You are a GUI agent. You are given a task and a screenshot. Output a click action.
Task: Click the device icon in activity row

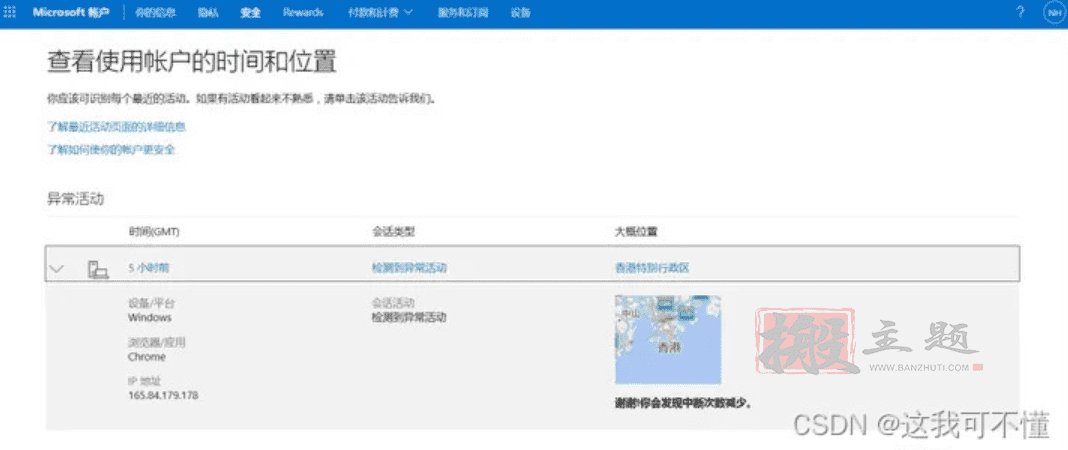[x=98, y=270]
